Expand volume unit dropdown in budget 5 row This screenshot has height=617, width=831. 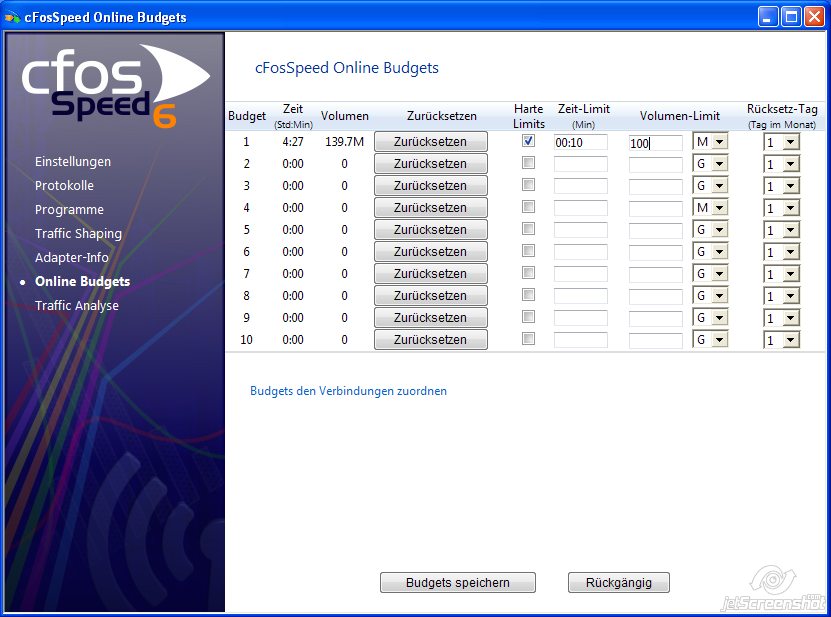[x=710, y=230]
